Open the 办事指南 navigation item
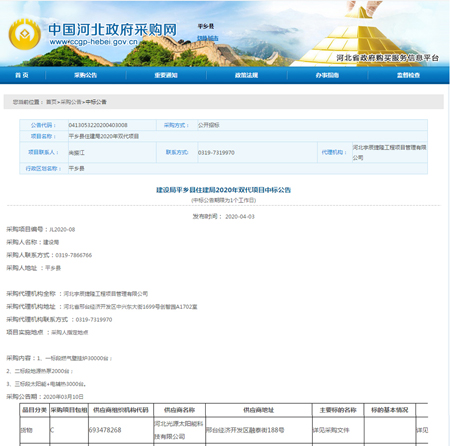Screen dimensions: 450x446 (x=327, y=75)
